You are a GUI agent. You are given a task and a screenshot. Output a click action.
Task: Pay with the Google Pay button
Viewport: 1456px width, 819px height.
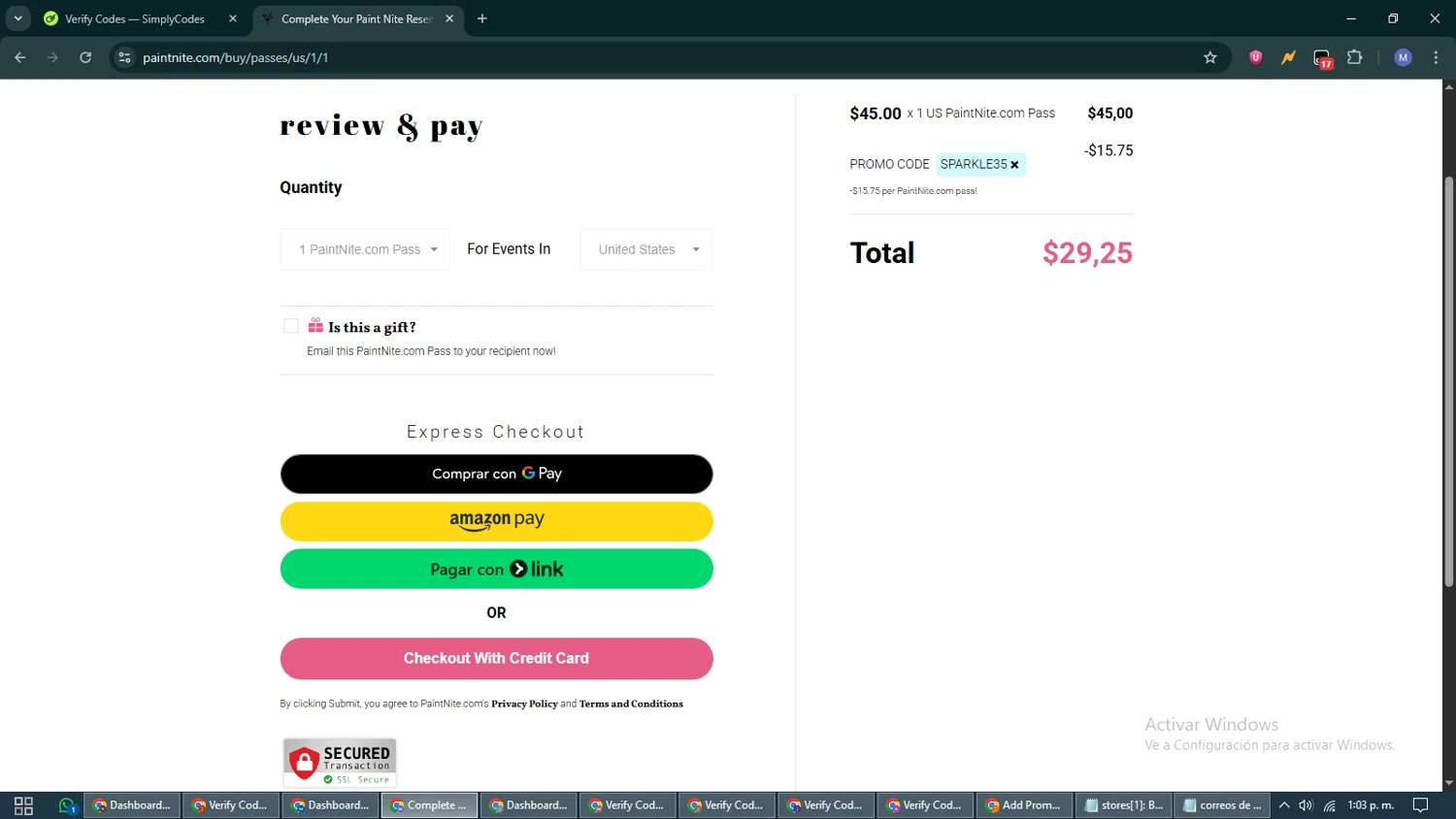click(x=496, y=474)
